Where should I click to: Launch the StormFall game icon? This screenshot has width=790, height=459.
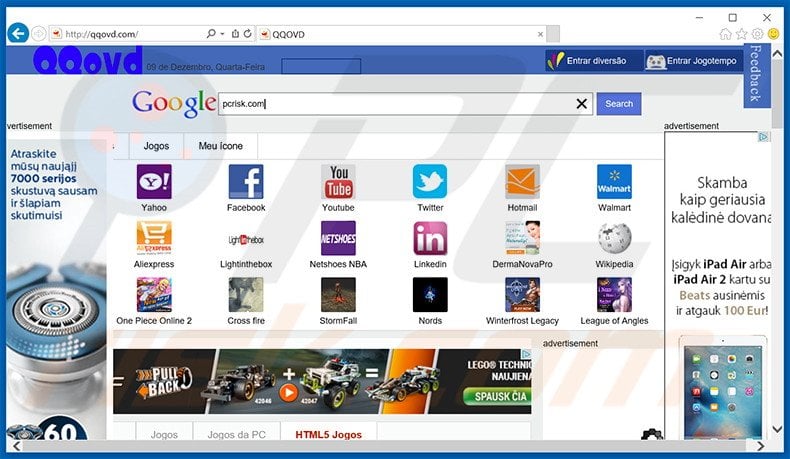(x=338, y=295)
